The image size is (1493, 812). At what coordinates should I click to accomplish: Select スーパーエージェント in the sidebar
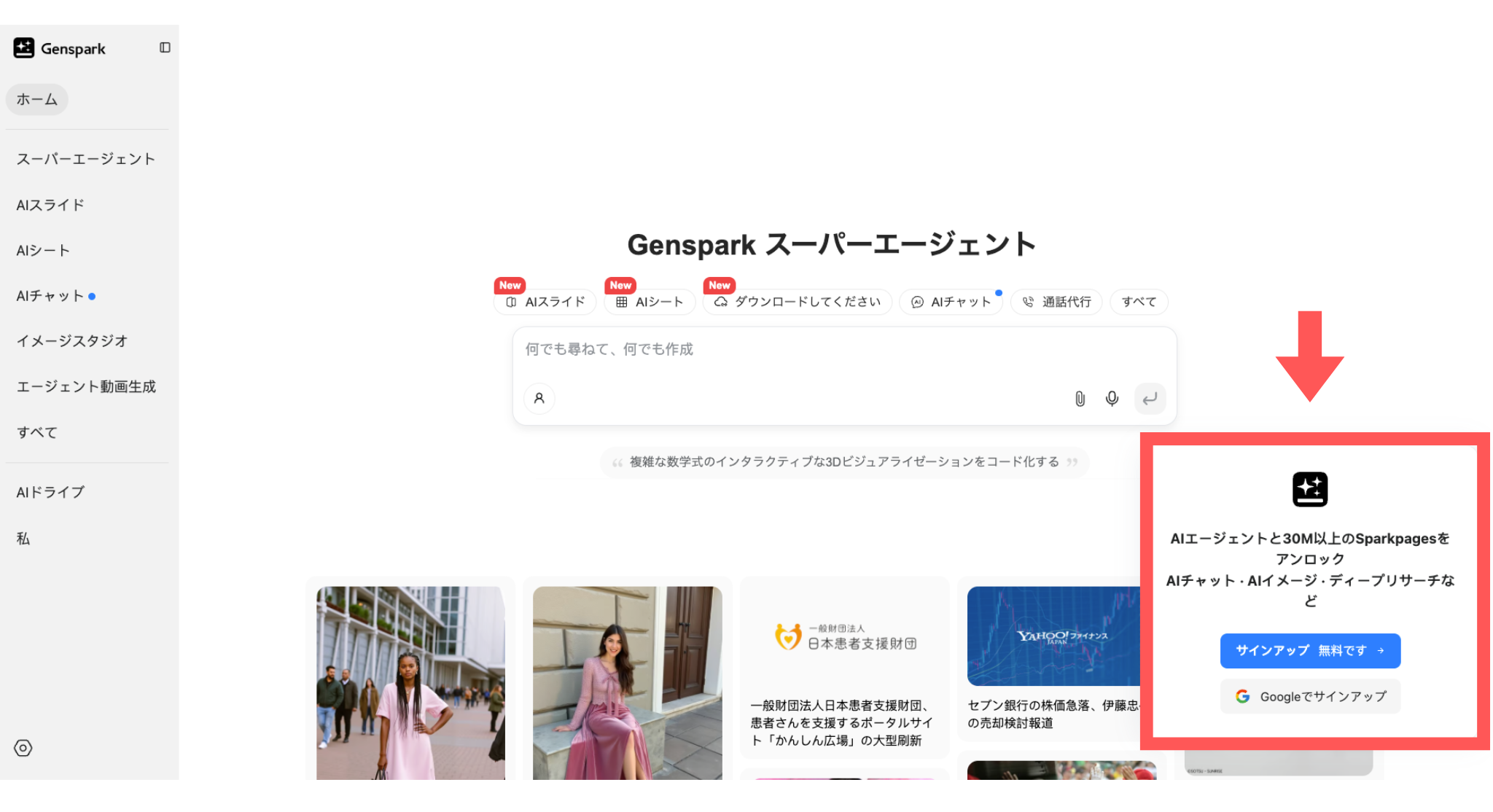coord(86,159)
